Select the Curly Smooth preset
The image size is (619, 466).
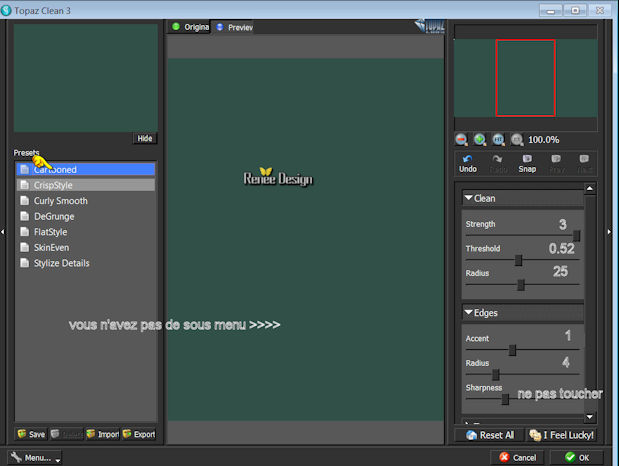(86, 201)
